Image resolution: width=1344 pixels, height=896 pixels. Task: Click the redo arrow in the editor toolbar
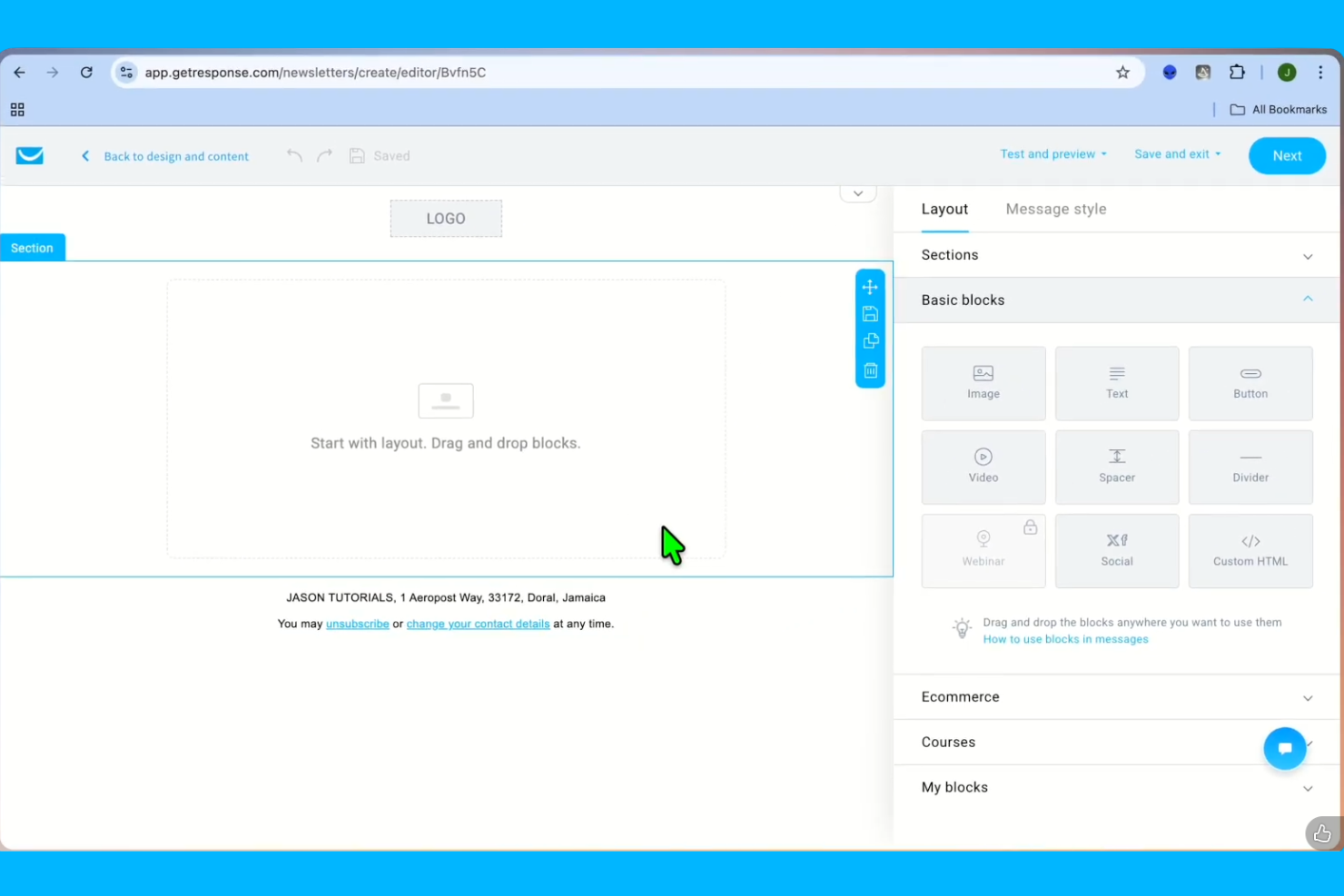324,155
